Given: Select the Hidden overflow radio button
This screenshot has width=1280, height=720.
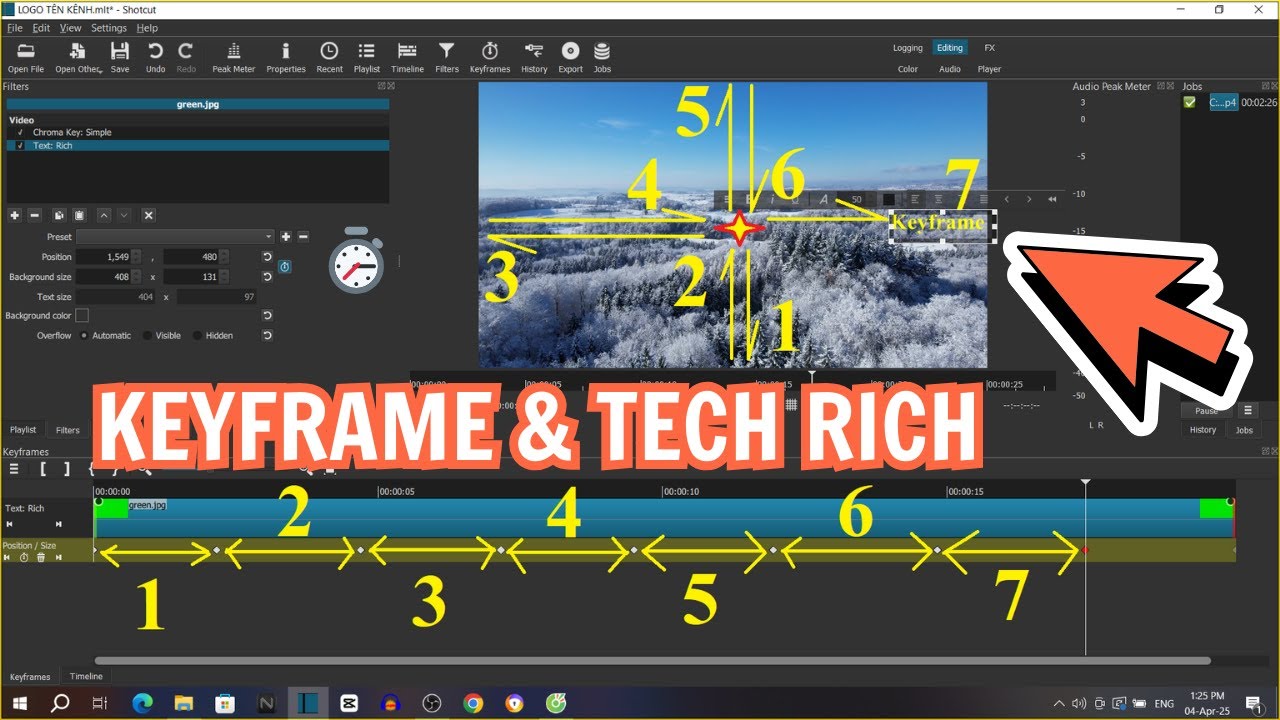Looking at the screenshot, I should pos(197,336).
